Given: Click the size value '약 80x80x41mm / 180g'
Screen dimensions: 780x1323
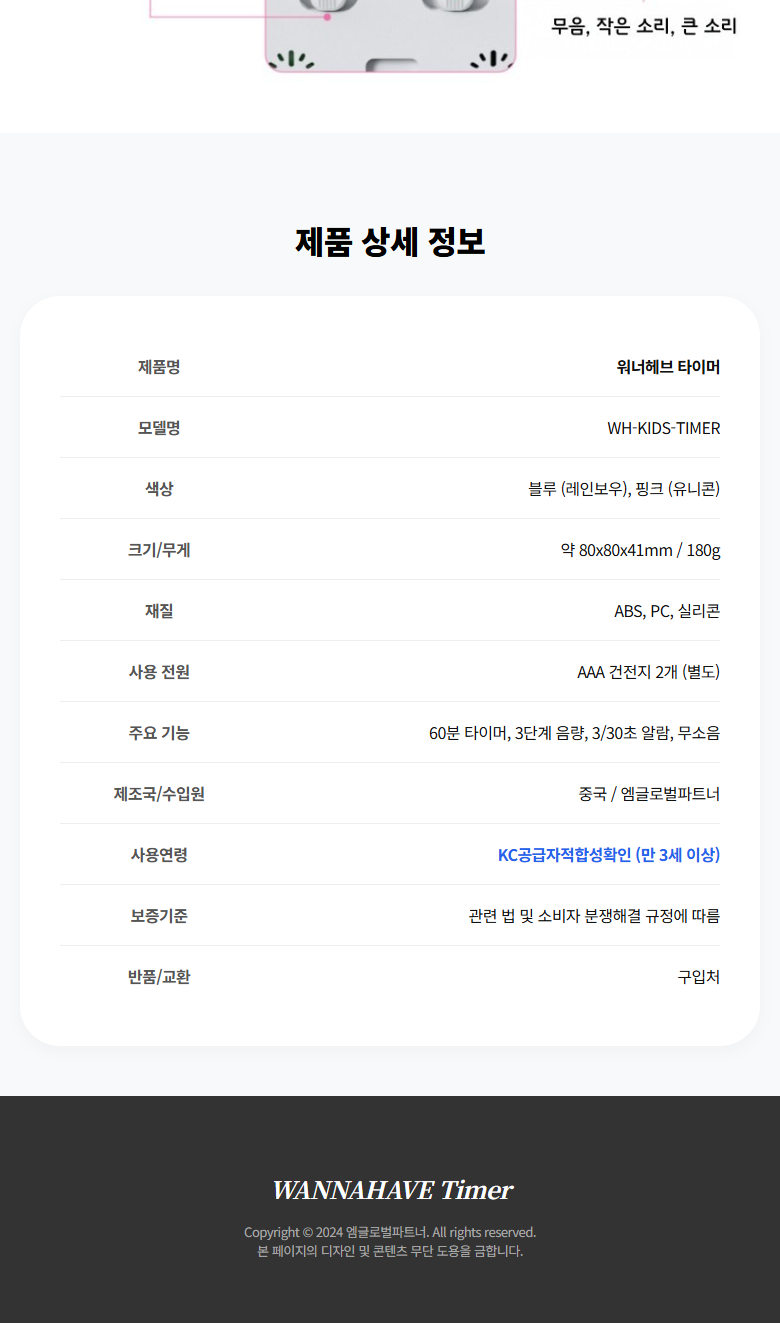Looking at the screenshot, I should [x=640, y=550].
